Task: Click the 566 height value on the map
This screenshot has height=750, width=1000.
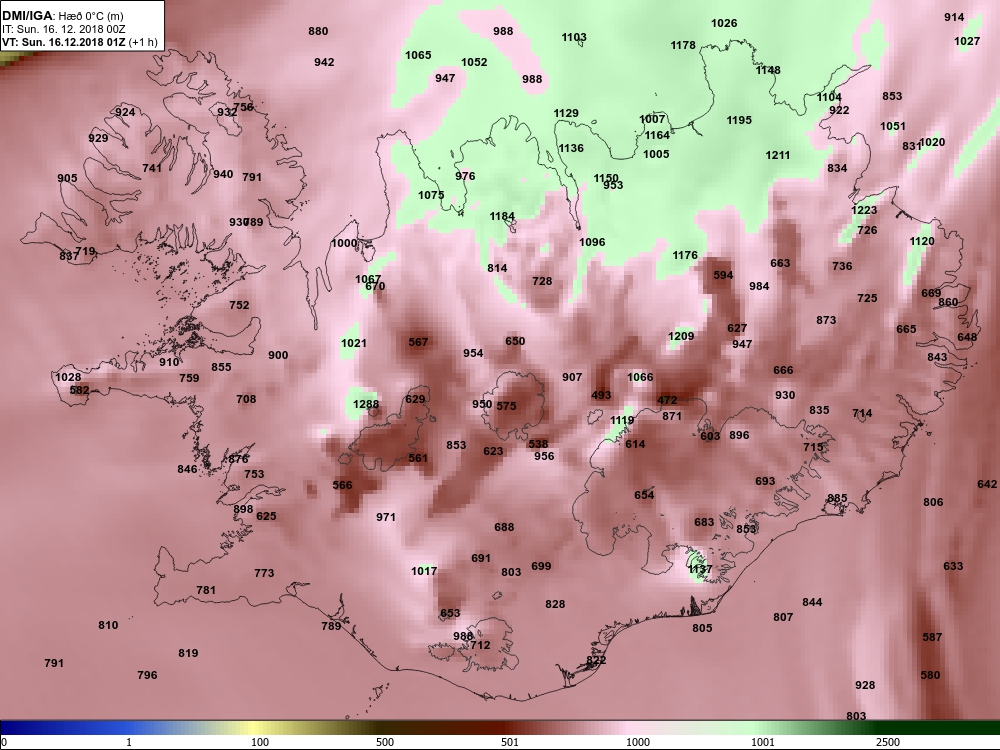Action: 342,485
